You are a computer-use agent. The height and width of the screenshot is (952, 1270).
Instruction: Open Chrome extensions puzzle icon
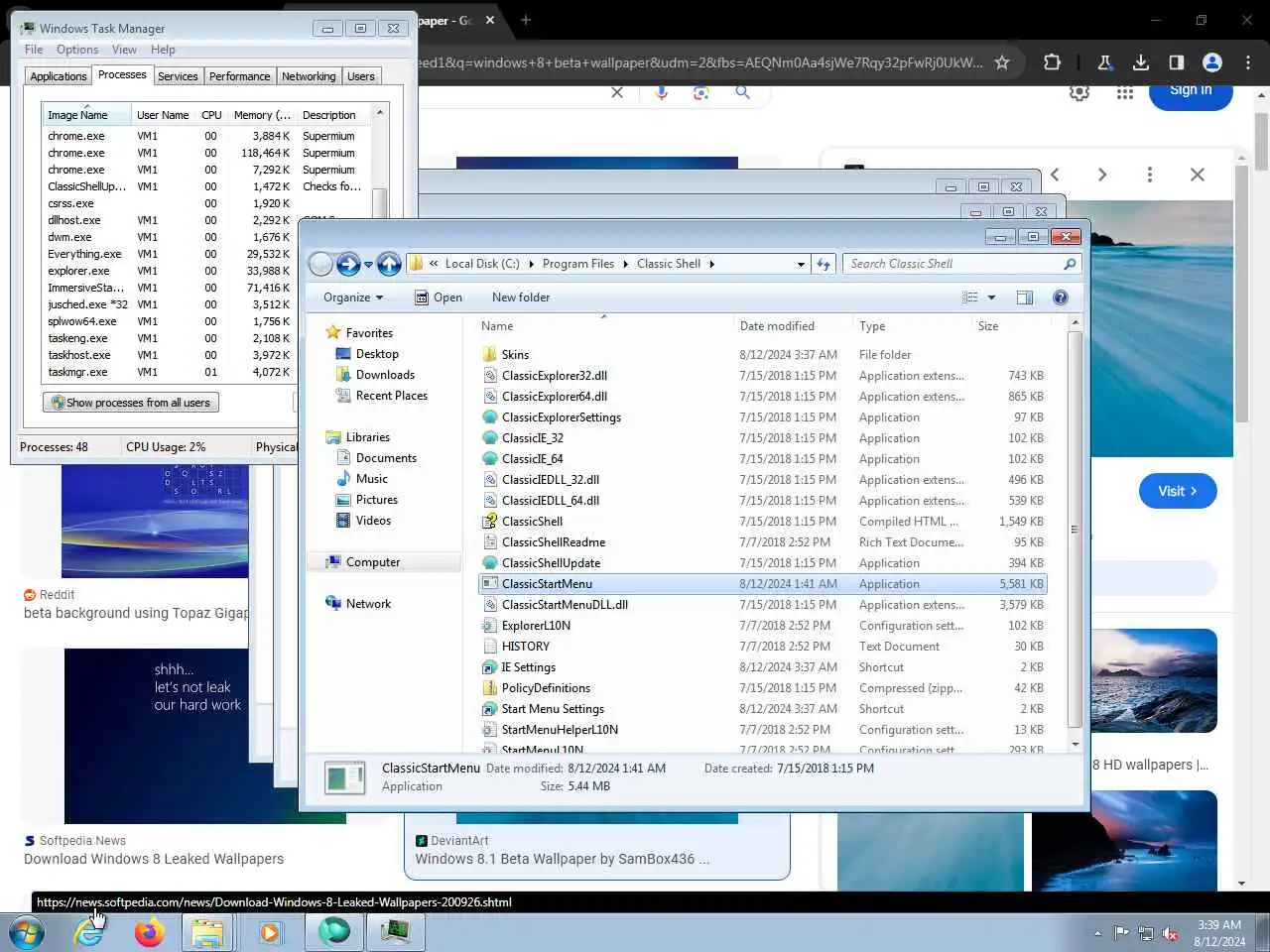(x=1053, y=62)
